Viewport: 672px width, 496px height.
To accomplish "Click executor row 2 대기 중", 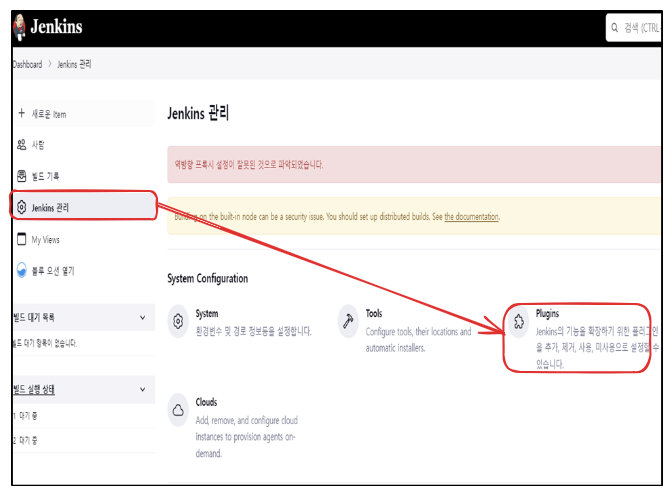I will (25, 440).
